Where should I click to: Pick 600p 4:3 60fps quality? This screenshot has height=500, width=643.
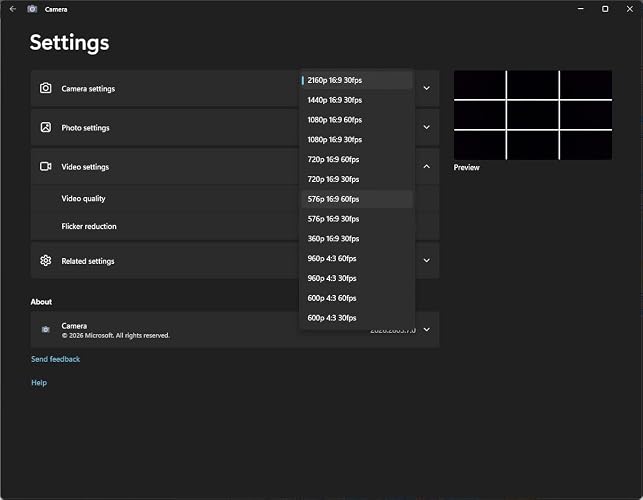click(356, 298)
